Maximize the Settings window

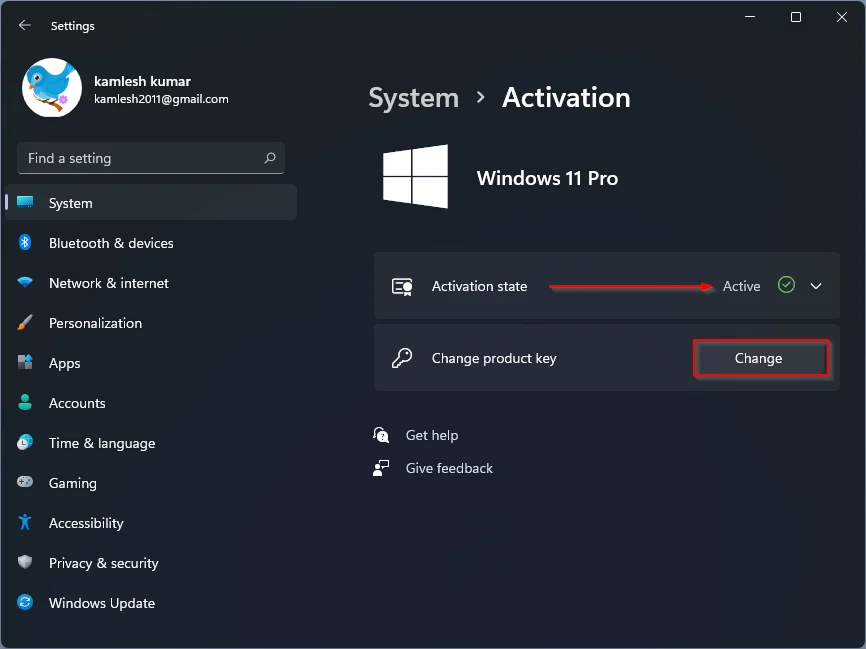(x=796, y=17)
